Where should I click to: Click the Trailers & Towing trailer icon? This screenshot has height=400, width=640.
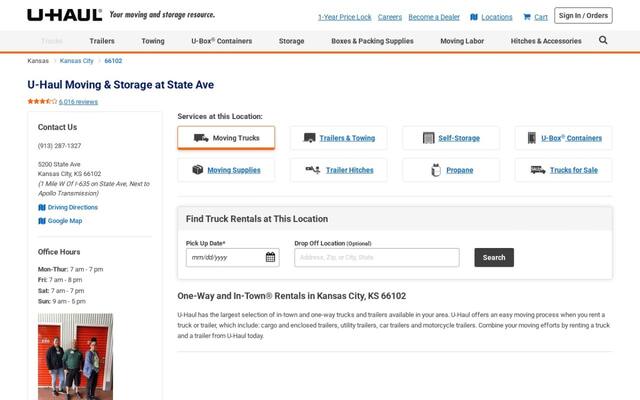pyautogui.click(x=309, y=138)
